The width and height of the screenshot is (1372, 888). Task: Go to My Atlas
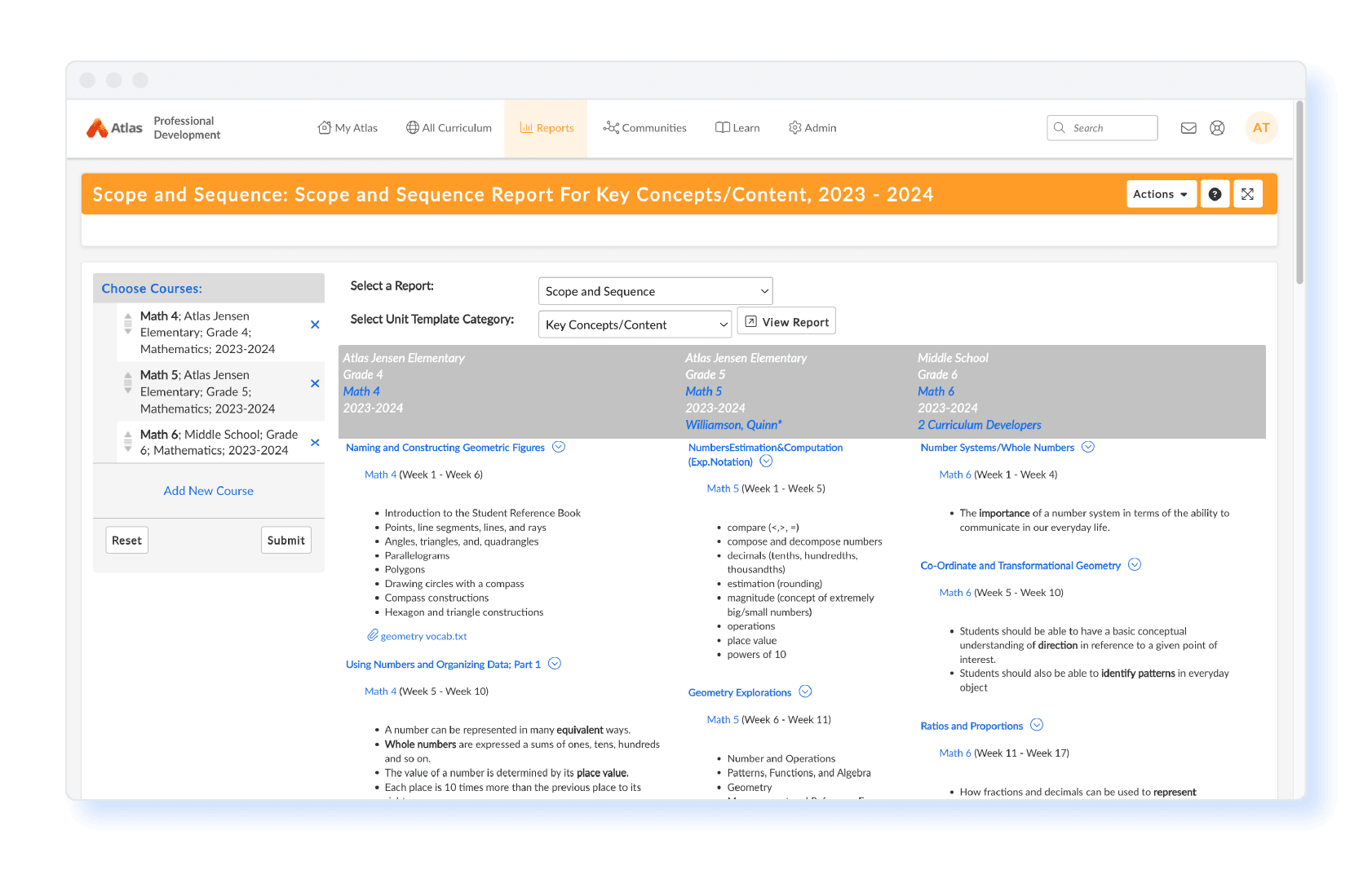pos(347,128)
